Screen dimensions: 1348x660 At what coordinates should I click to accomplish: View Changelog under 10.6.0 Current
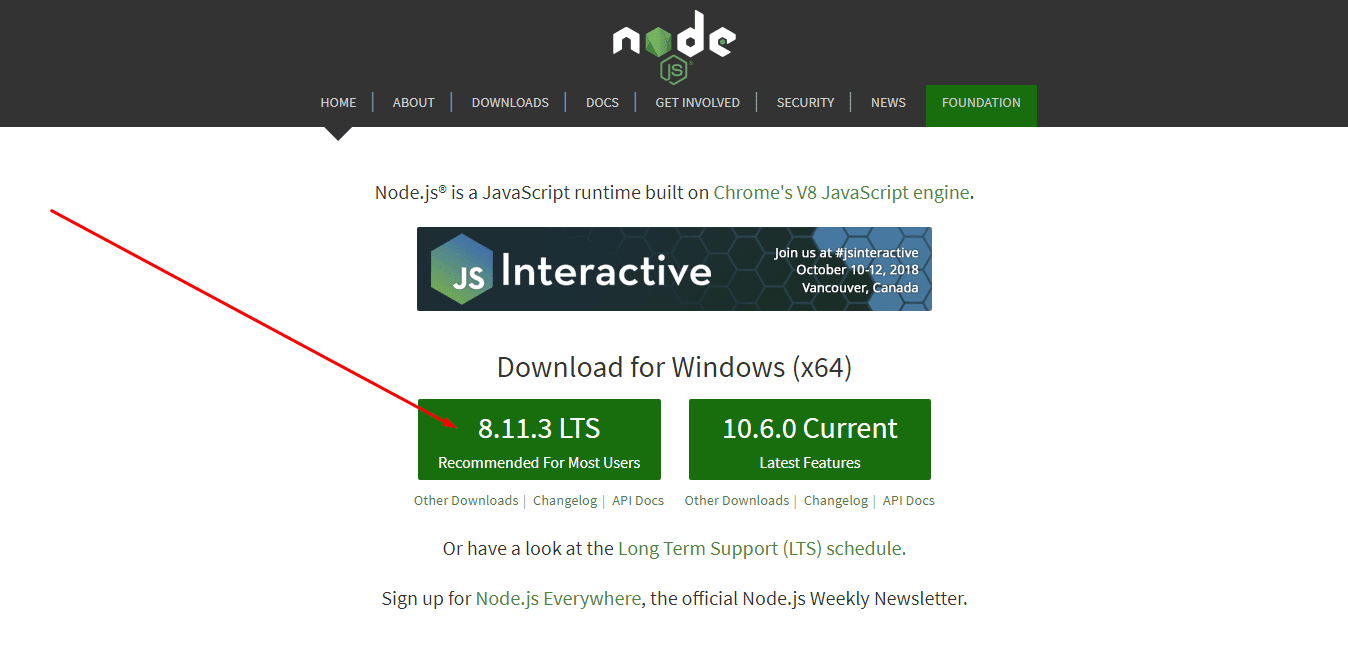tap(836, 500)
